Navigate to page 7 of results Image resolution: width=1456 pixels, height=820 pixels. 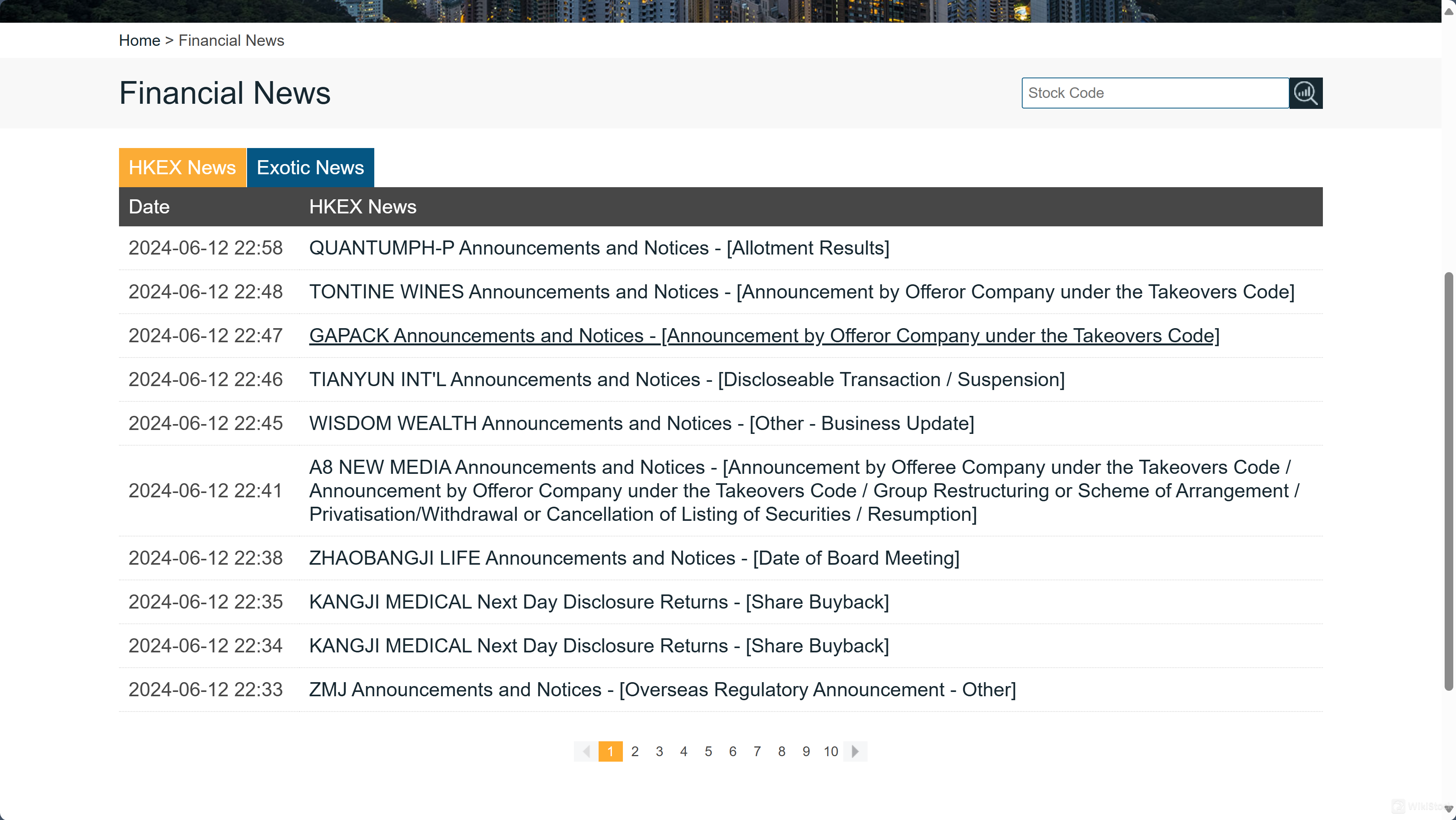757,751
